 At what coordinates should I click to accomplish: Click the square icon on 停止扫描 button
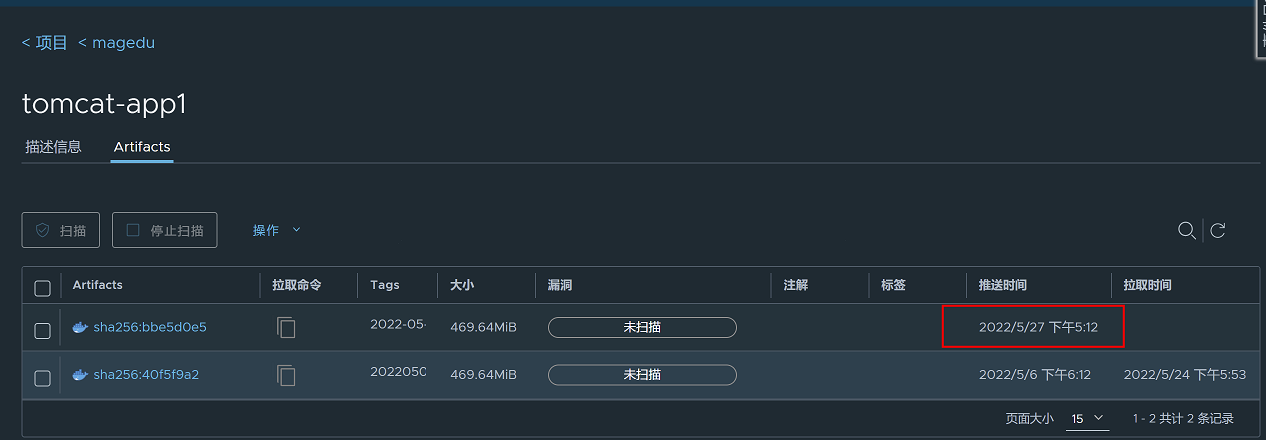pyautogui.click(x=133, y=230)
